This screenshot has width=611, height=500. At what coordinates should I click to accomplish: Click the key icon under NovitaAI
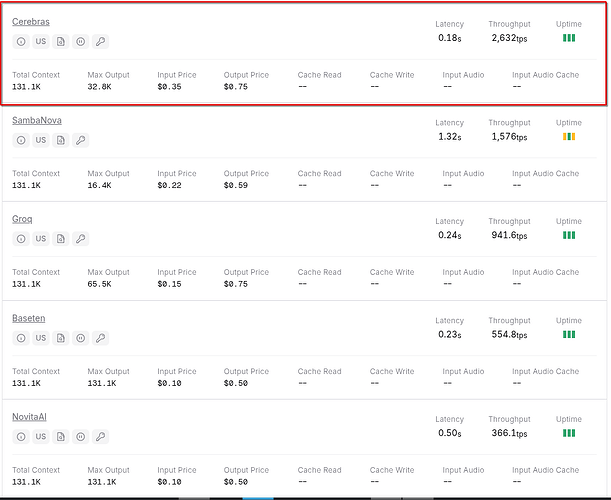click(101, 437)
